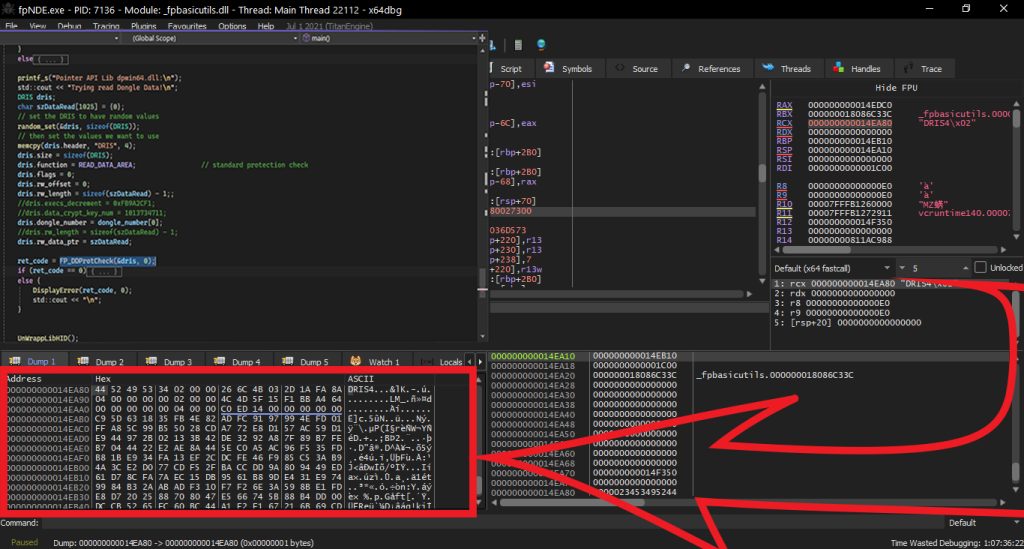Click the Hide FPU button
Viewport: 1024px width, 549px height.
tap(895, 88)
